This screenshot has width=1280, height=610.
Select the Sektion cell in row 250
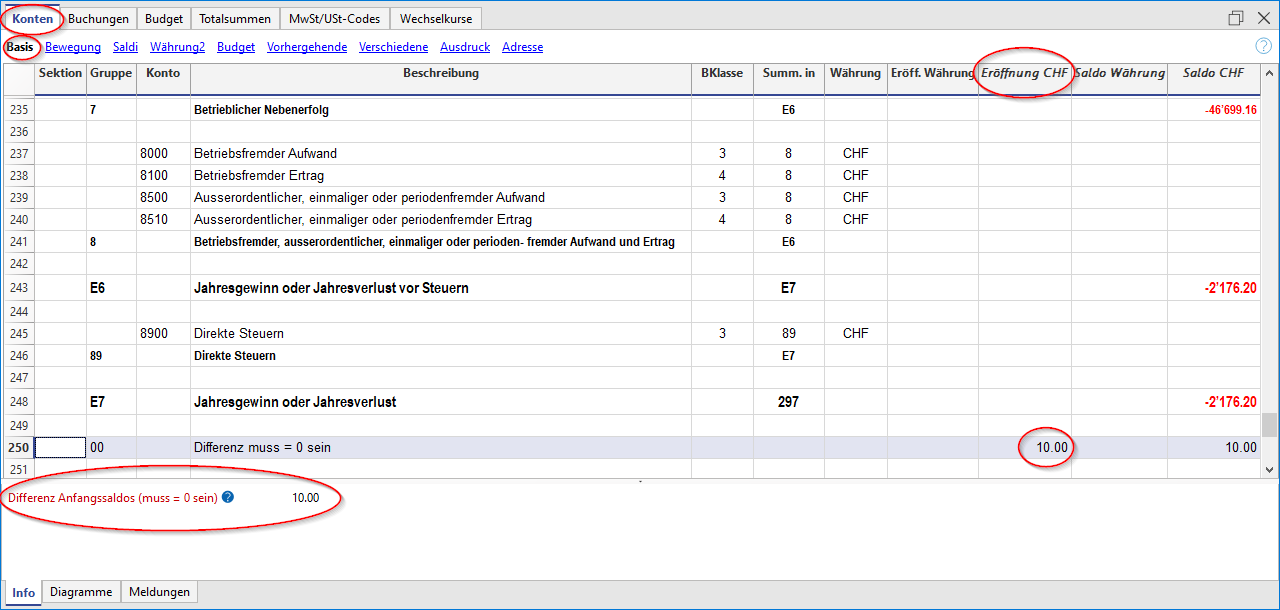point(60,448)
